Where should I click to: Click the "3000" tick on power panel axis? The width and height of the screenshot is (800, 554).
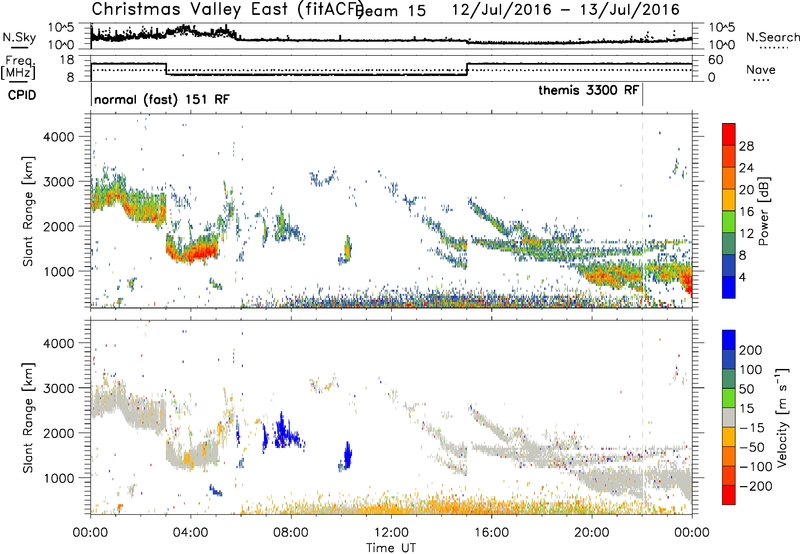59,182
